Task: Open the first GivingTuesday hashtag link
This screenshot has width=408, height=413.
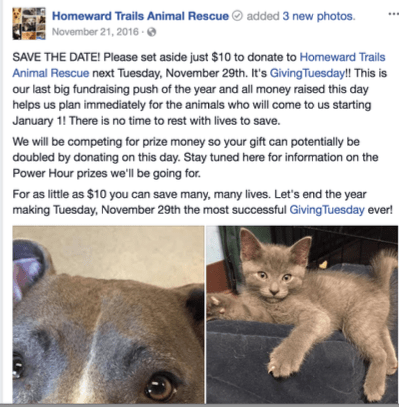Action: pyautogui.click(x=307, y=73)
